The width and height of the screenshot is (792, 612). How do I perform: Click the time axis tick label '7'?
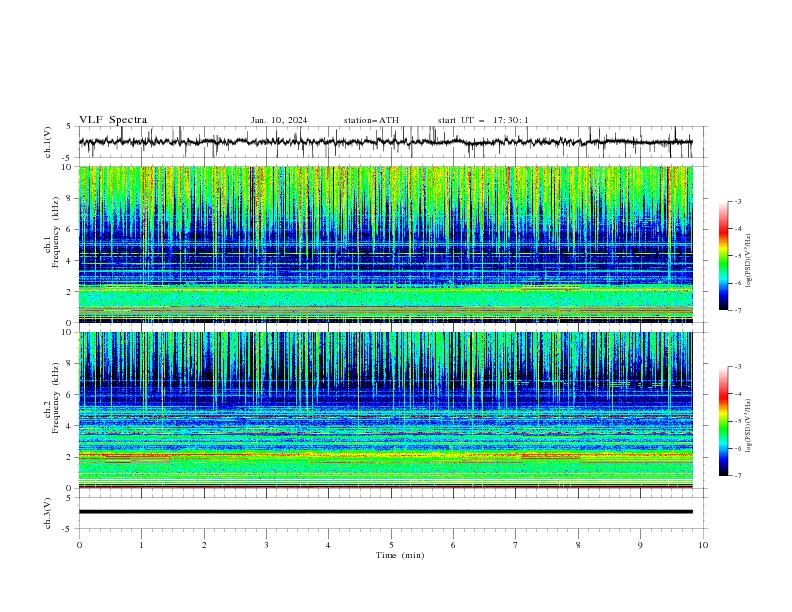516,545
